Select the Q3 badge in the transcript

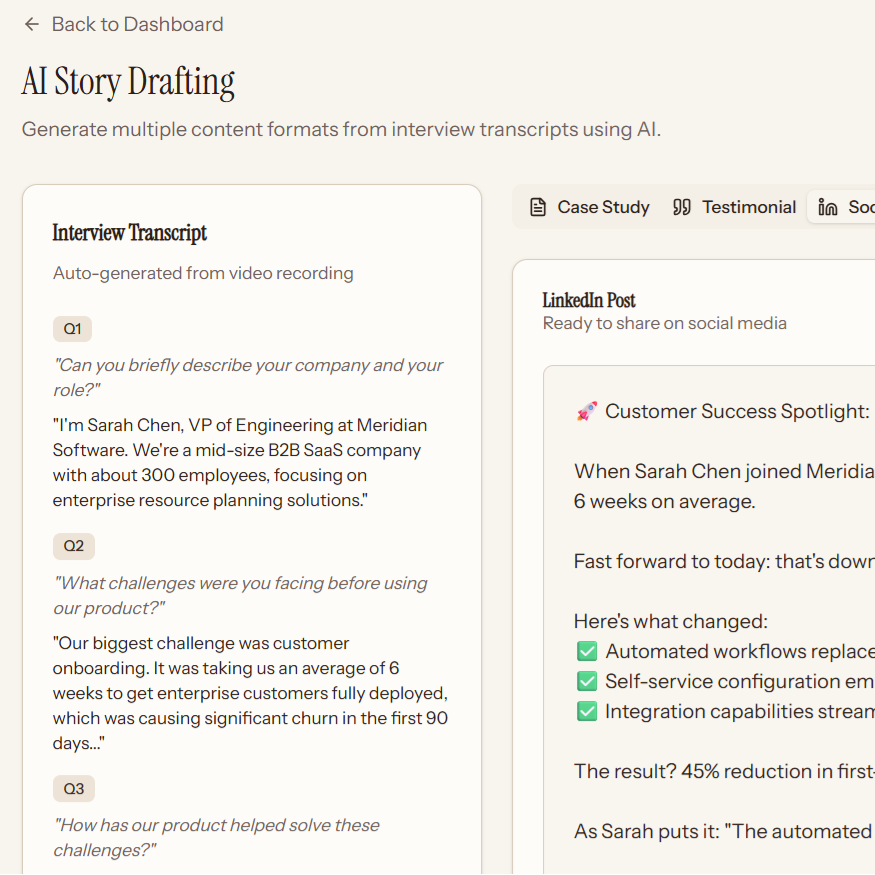pos(74,789)
